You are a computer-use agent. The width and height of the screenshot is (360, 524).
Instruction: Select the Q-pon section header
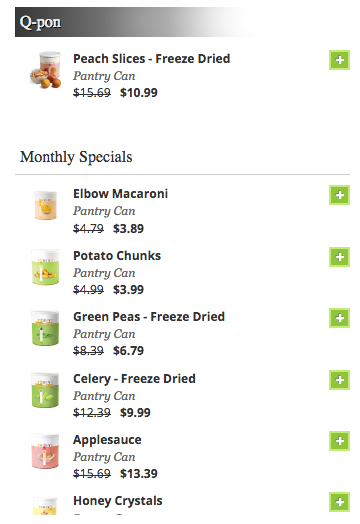coord(135,22)
